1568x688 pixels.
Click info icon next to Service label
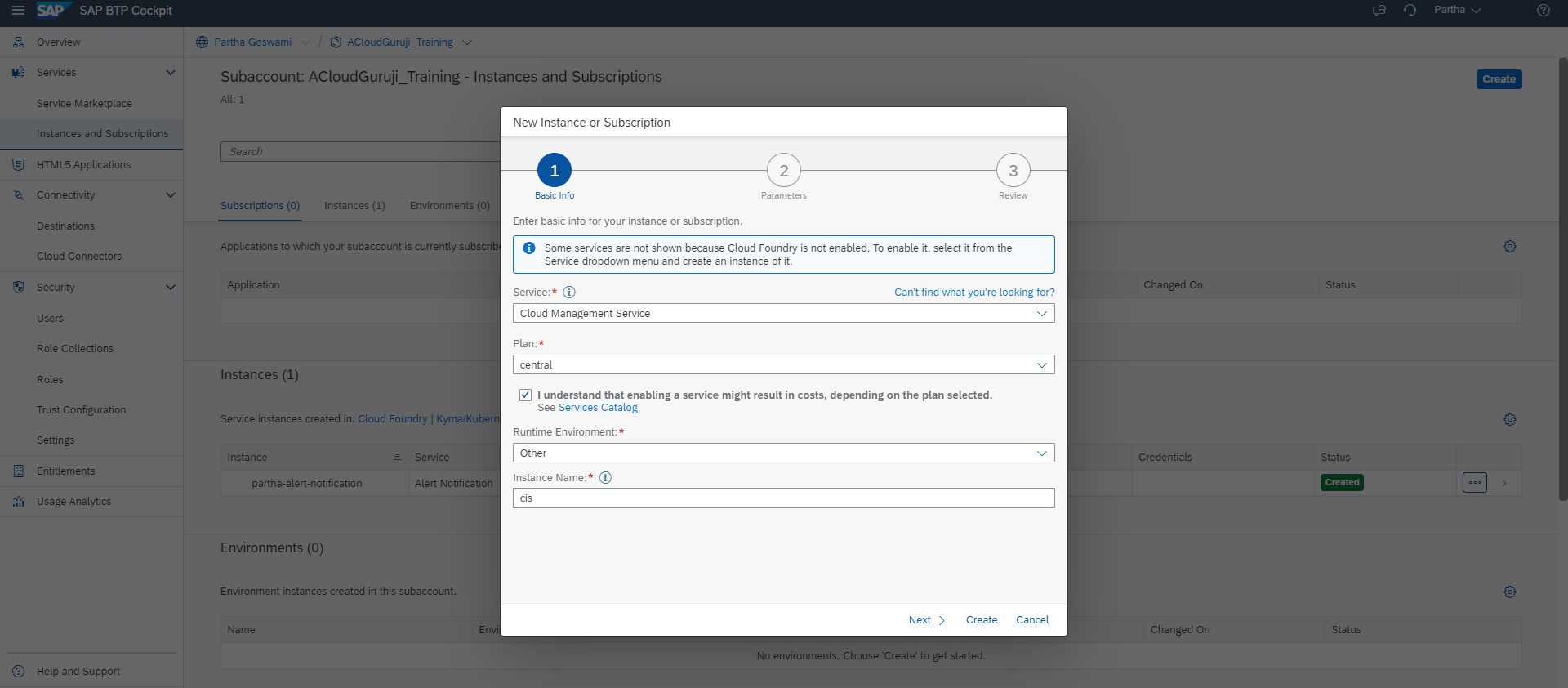[x=569, y=293]
